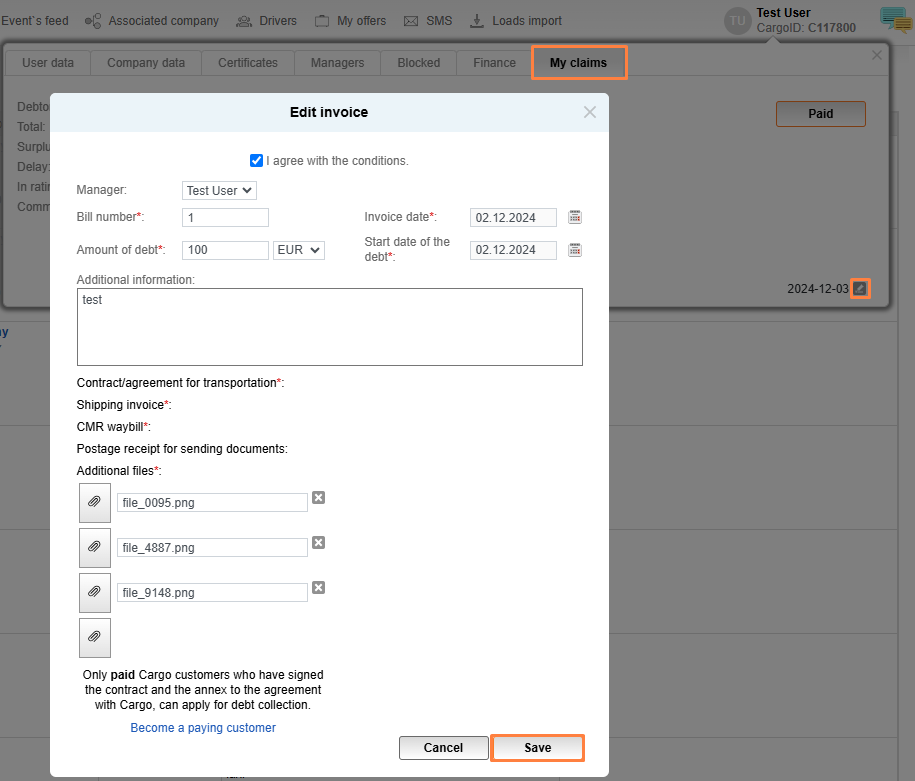Open the EUR currency dropdown
This screenshot has height=781, width=915.
(x=299, y=250)
